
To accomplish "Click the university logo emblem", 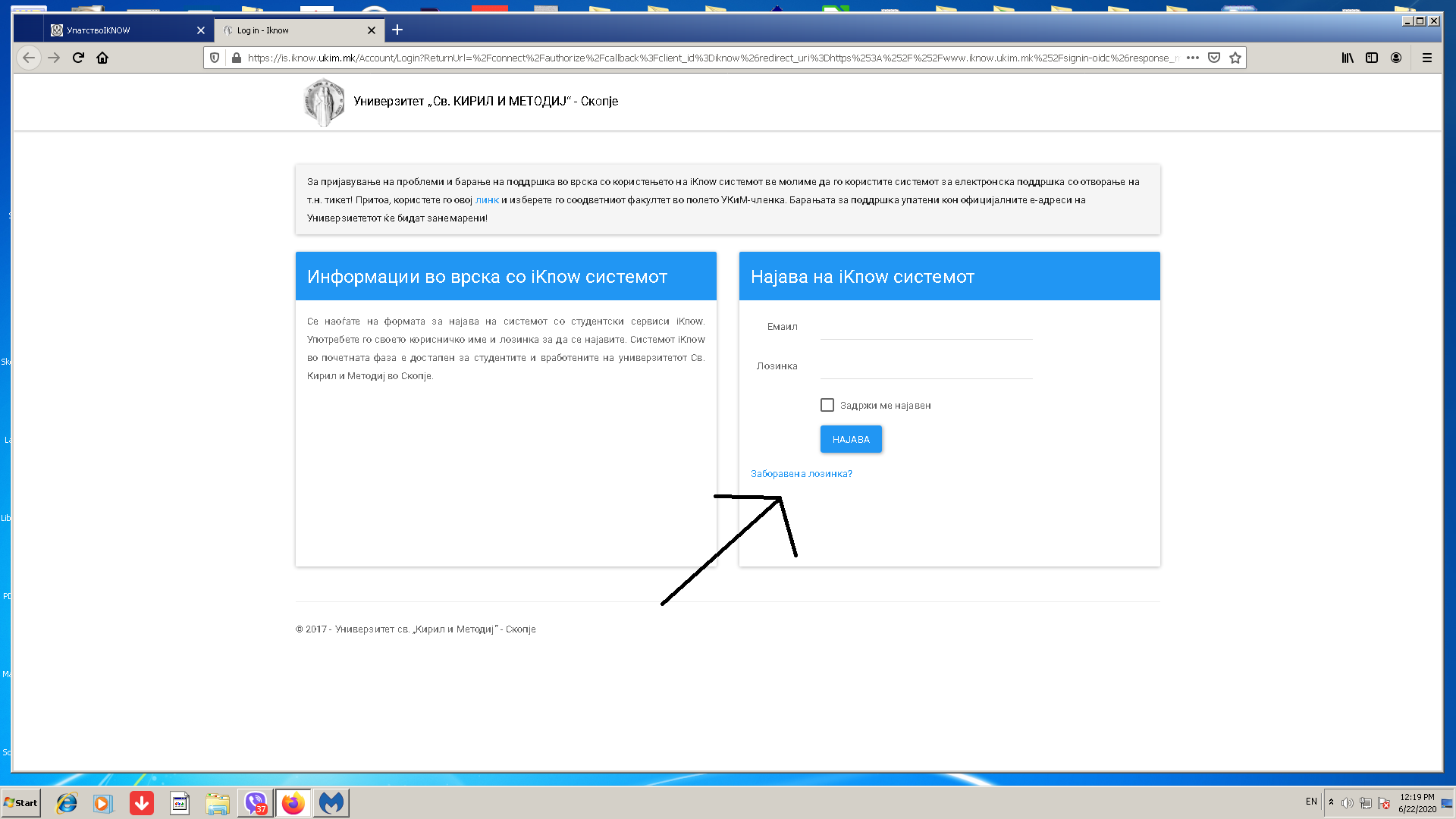I will click(x=324, y=102).
